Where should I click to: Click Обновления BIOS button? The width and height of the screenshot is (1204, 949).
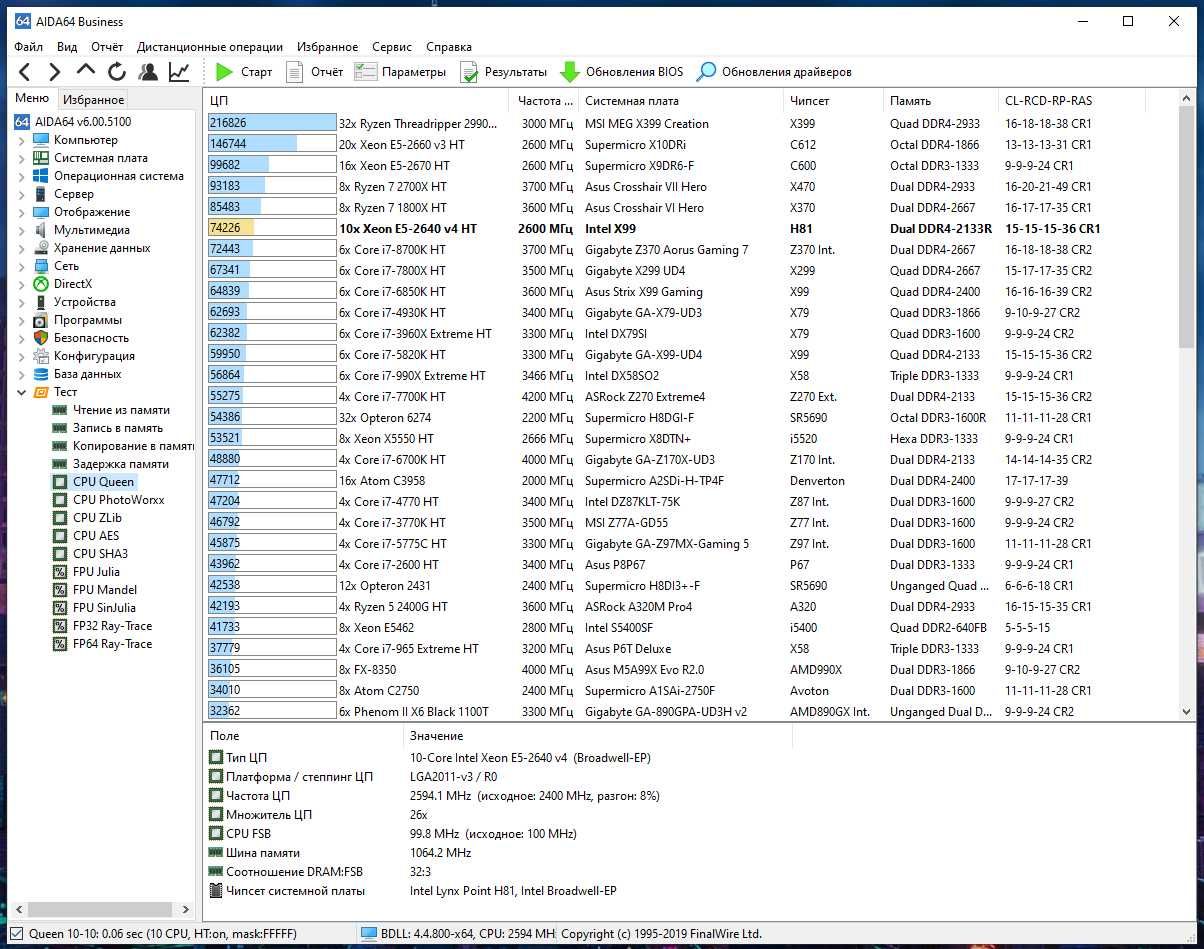tap(621, 72)
